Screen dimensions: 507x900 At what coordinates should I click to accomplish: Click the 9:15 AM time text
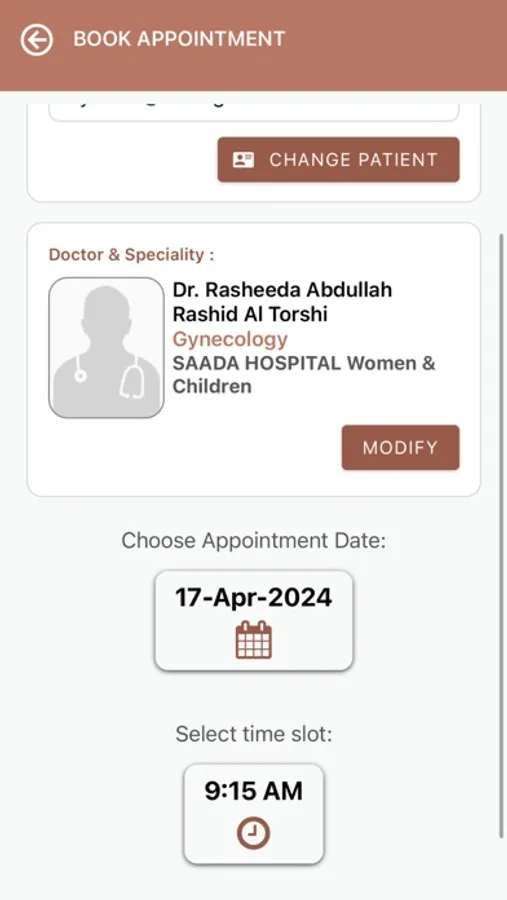click(x=254, y=792)
